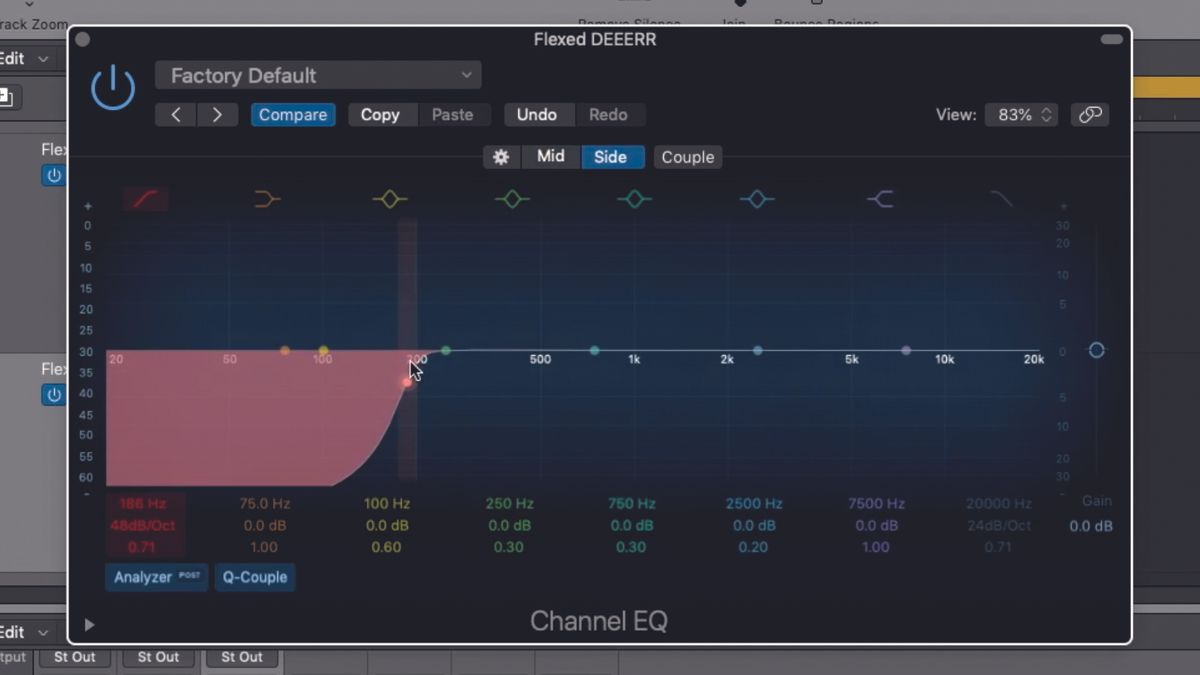1200x675 pixels.
Task: Open the Factory Default preset menu
Action: pyautogui.click(x=317, y=75)
